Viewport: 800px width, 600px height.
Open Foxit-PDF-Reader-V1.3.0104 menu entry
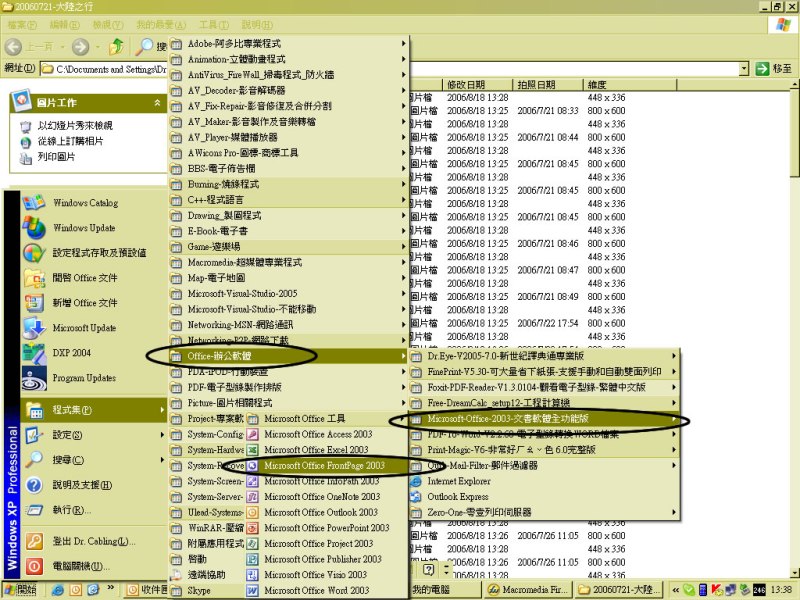544,387
